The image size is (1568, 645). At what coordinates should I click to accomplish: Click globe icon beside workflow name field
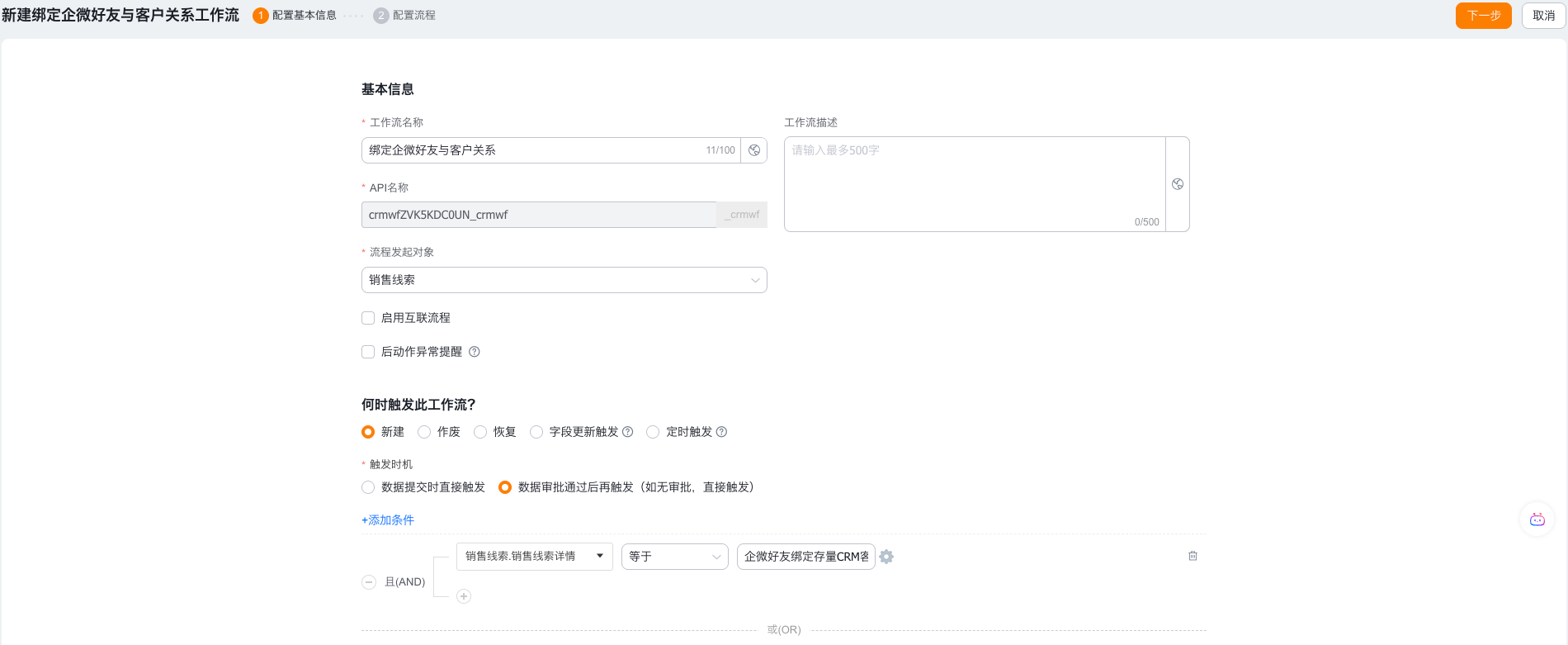click(x=753, y=150)
